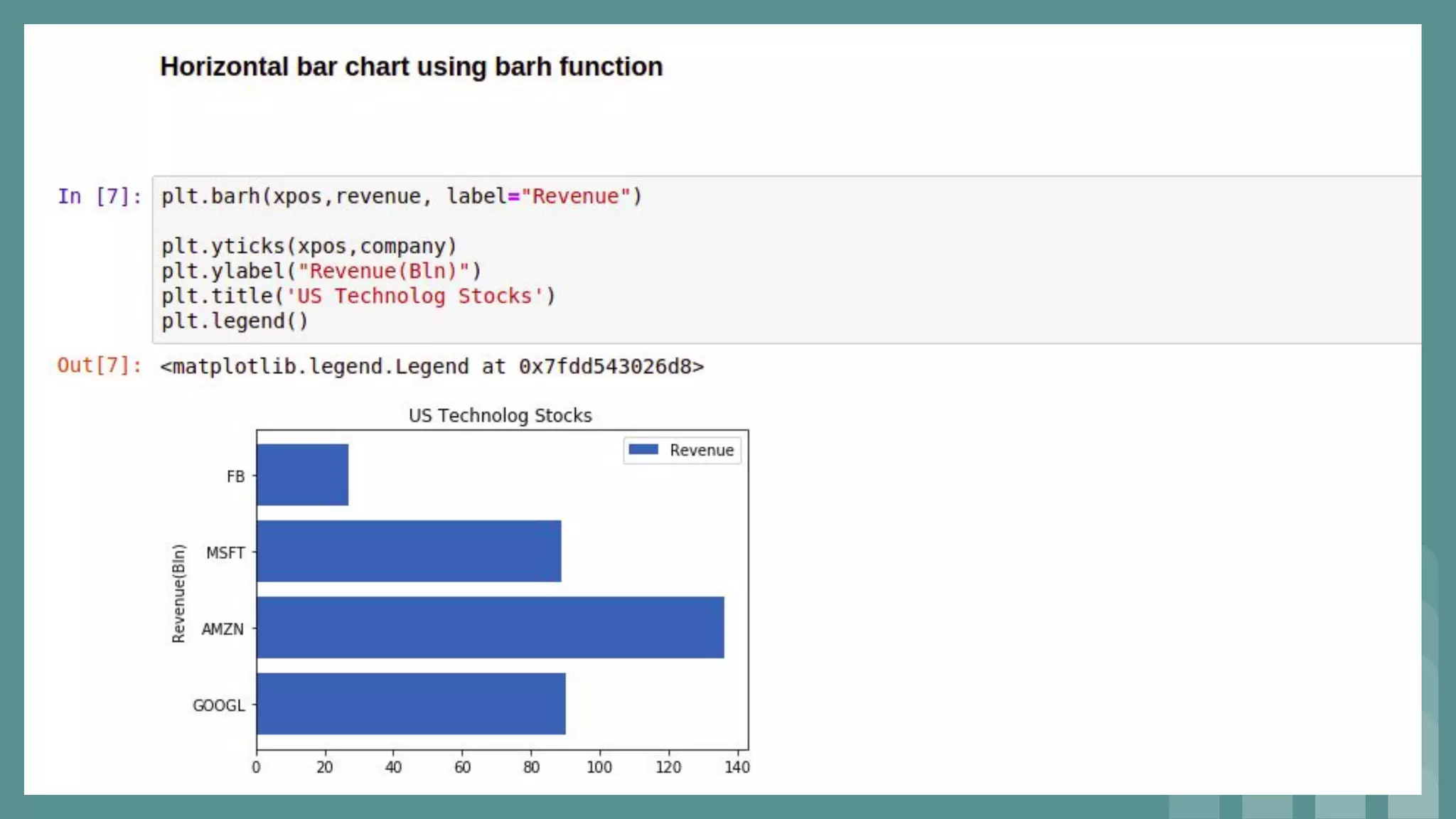Screen dimensions: 1456x819
Task: Click the matplotlib legend output text
Action: click(432, 366)
